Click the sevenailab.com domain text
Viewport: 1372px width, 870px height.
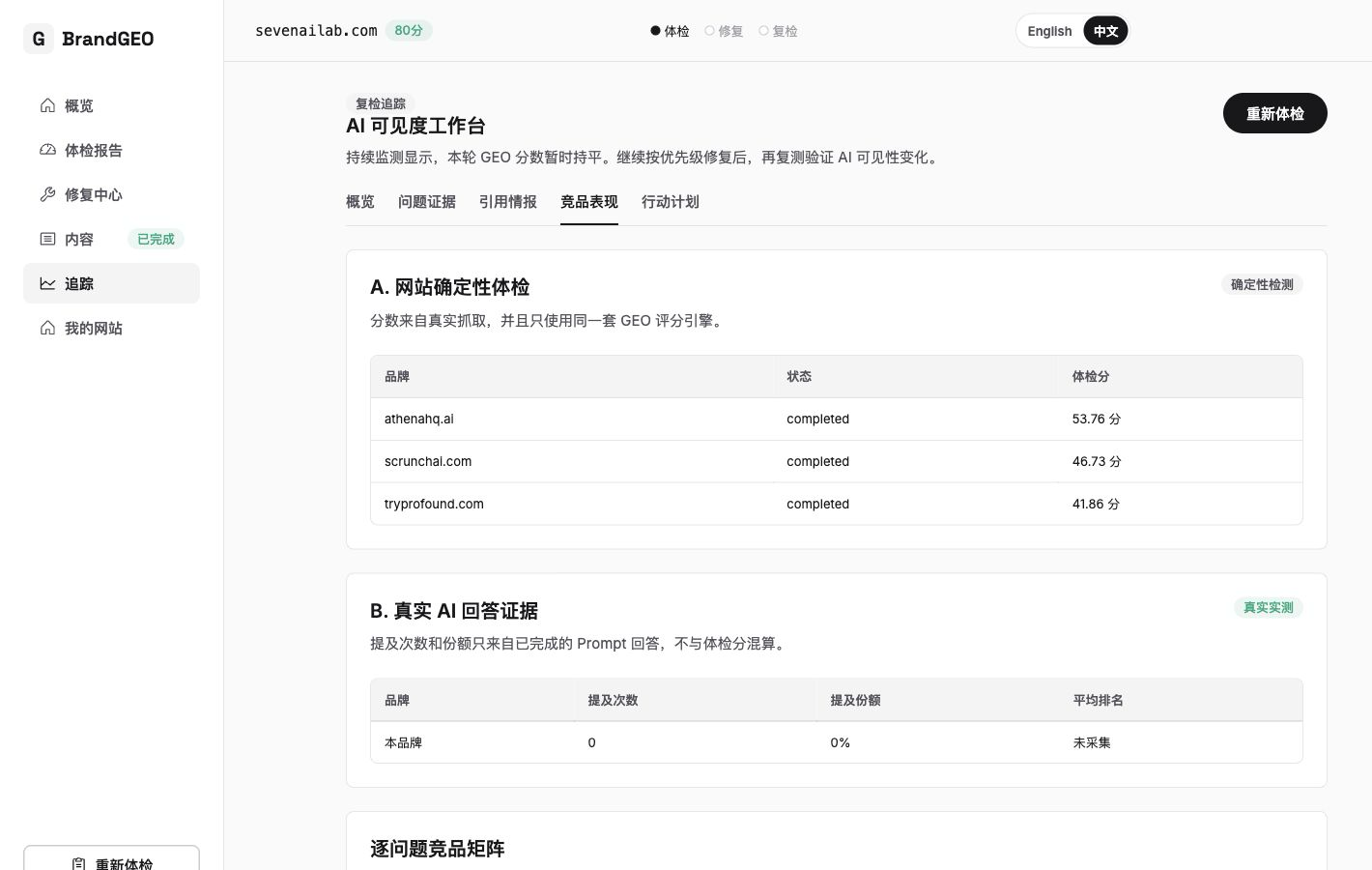(316, 31)
